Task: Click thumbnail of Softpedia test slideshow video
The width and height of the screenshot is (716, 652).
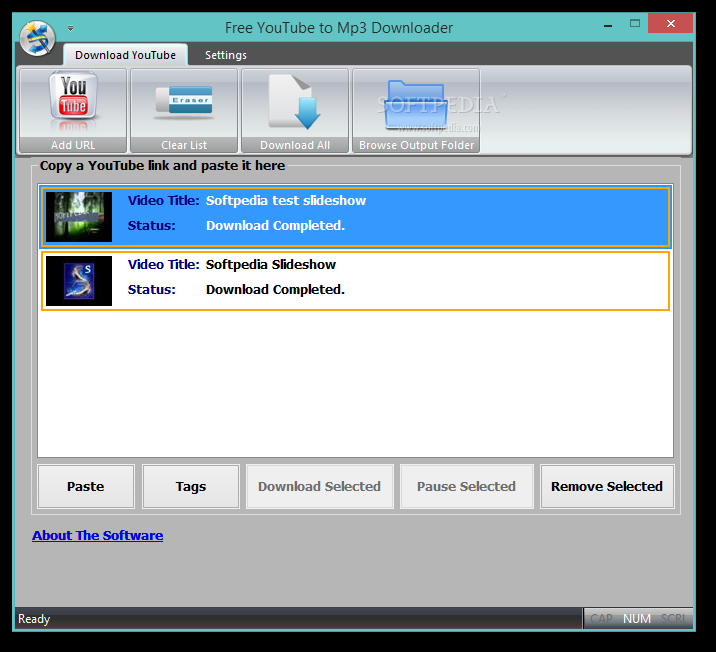Action: 79,217
